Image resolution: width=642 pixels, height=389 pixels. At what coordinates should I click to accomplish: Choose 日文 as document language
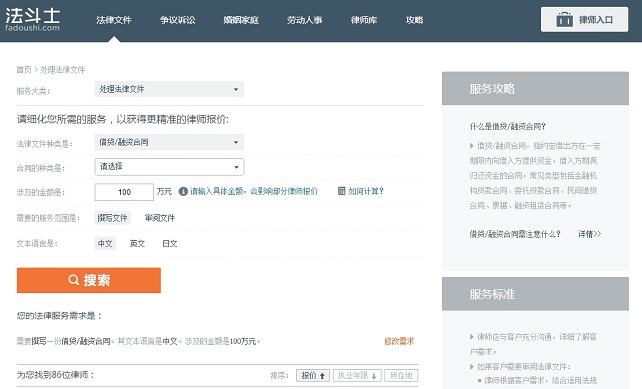(170, 244)
